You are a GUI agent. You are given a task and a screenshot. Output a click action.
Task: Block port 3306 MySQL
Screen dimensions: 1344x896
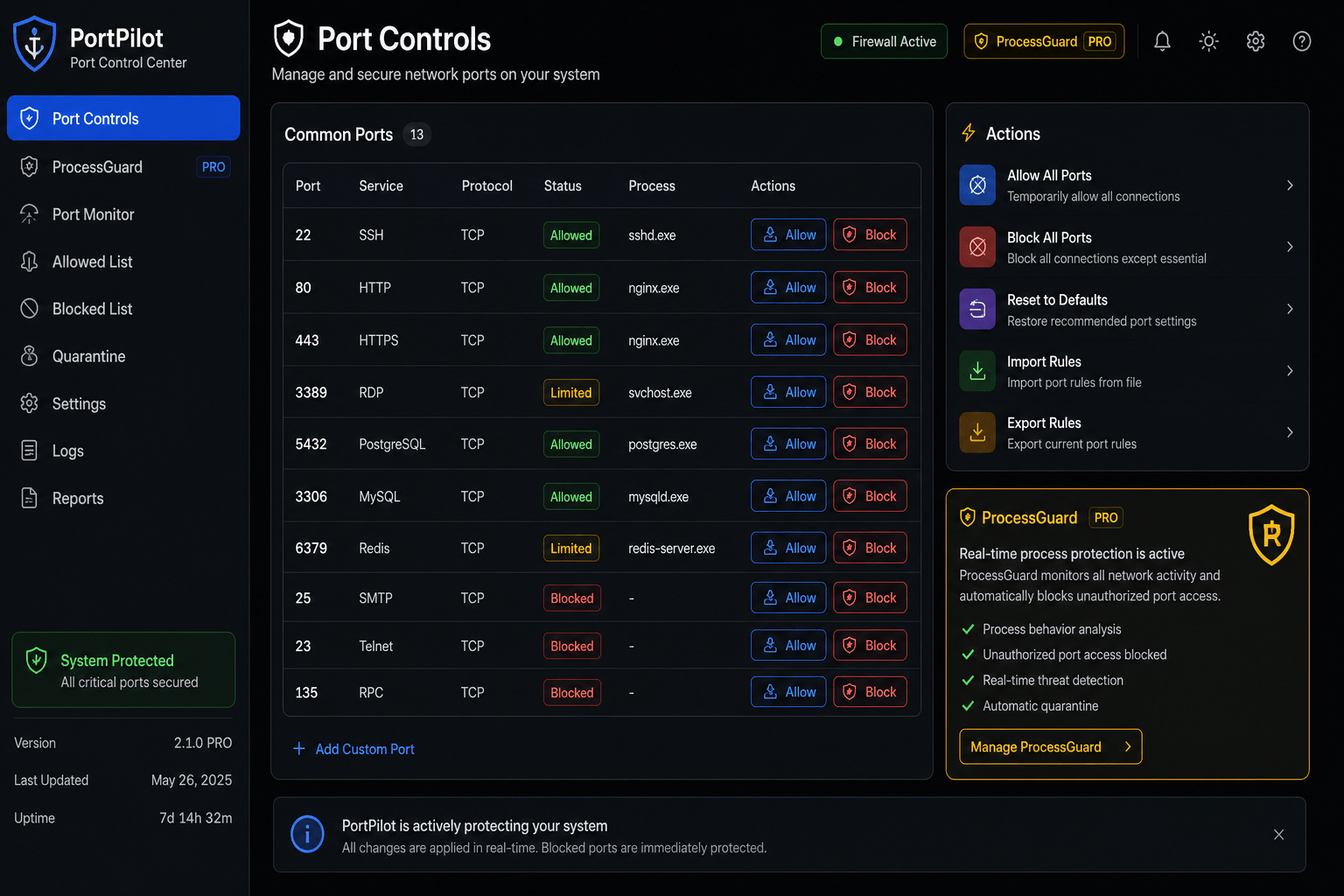[x=870, y=496]
